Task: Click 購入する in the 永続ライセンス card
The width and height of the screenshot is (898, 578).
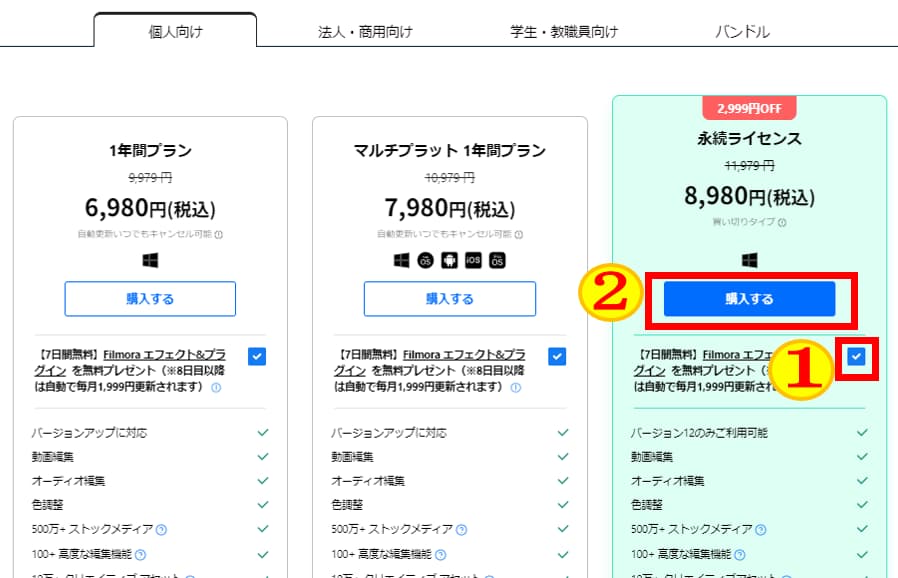Action: [x=749, y=298]
